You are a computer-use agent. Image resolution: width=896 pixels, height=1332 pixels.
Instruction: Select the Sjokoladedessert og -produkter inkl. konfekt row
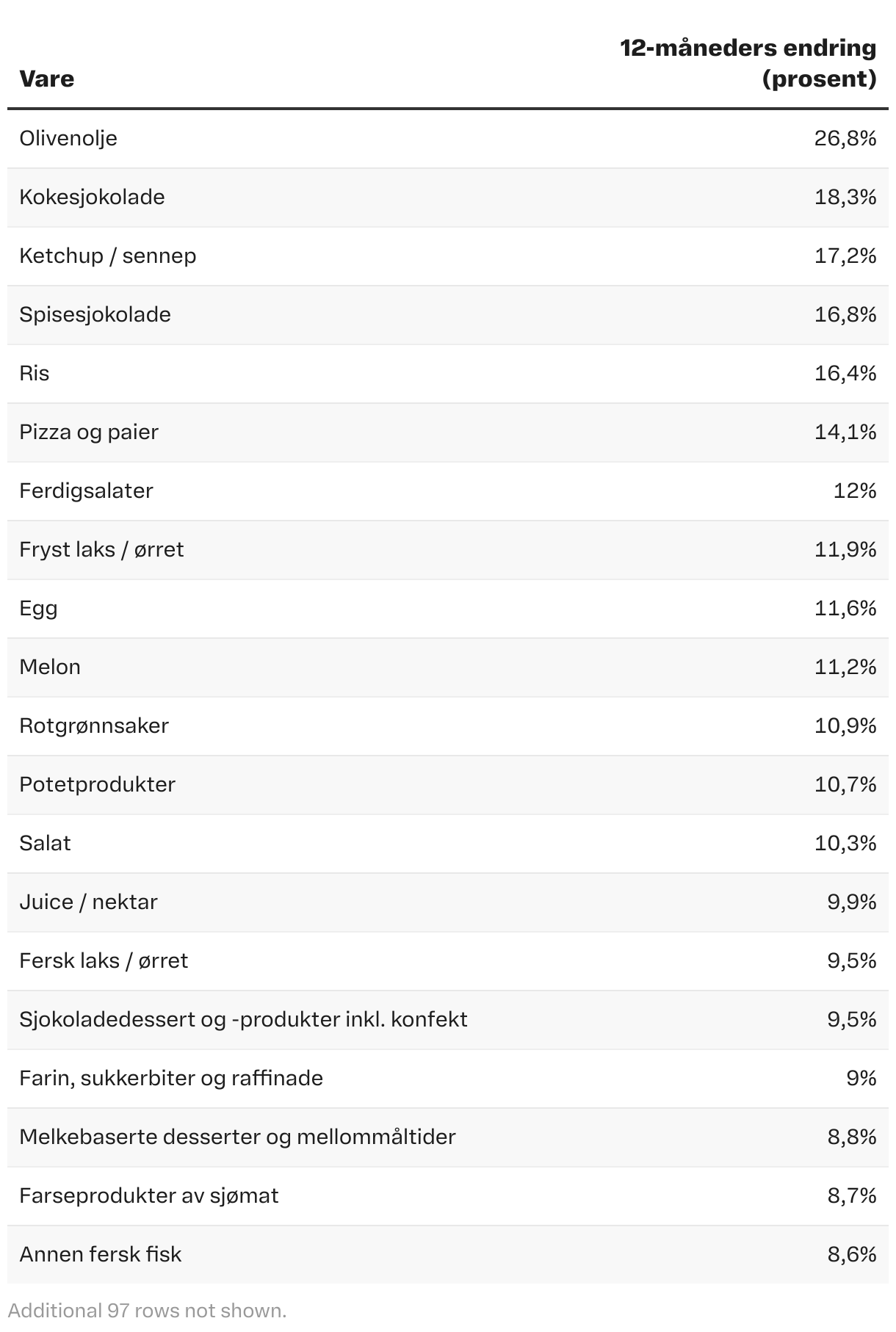click(243, 1019)
